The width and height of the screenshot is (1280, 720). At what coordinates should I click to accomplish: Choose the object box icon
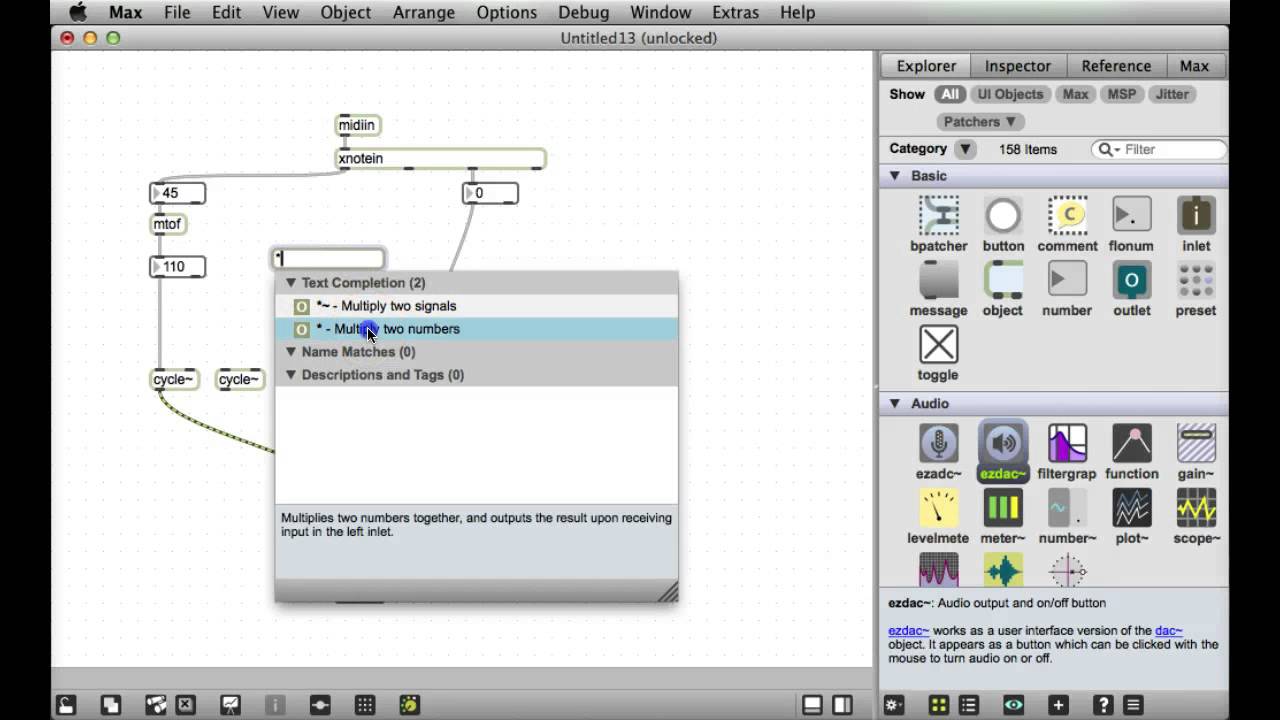point(1003,281)
